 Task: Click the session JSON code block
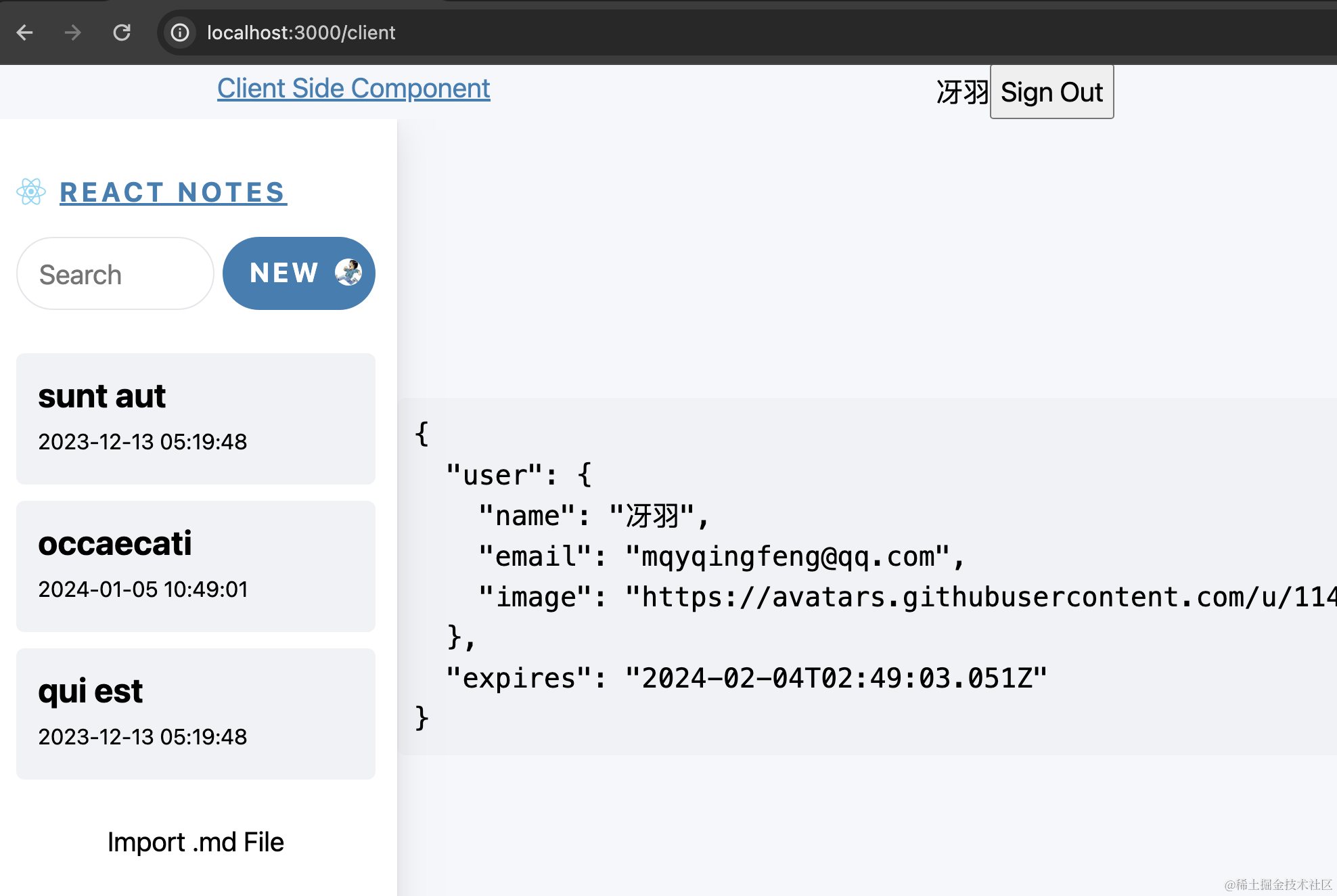coord(866,575)
